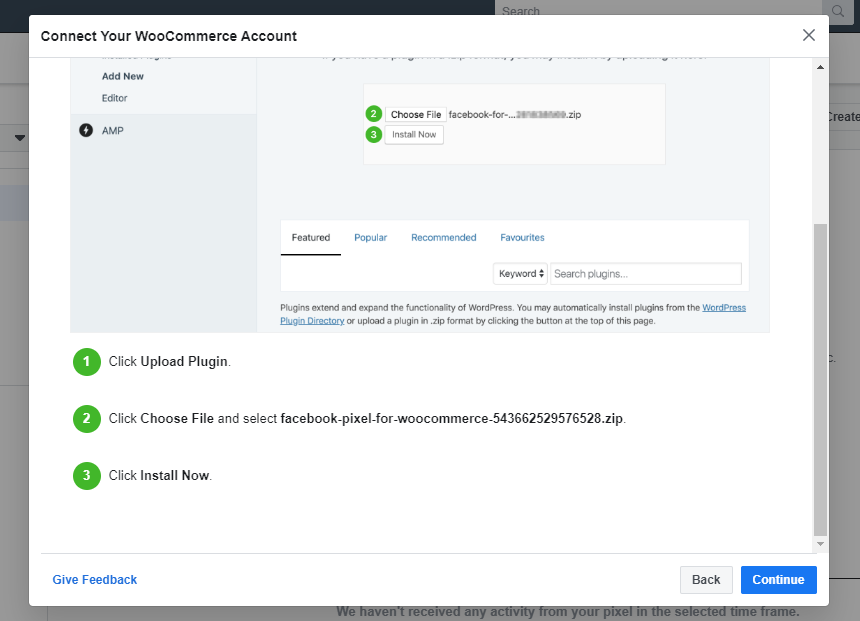Click Add New in the plugins sidebar

tap(122, 76)
